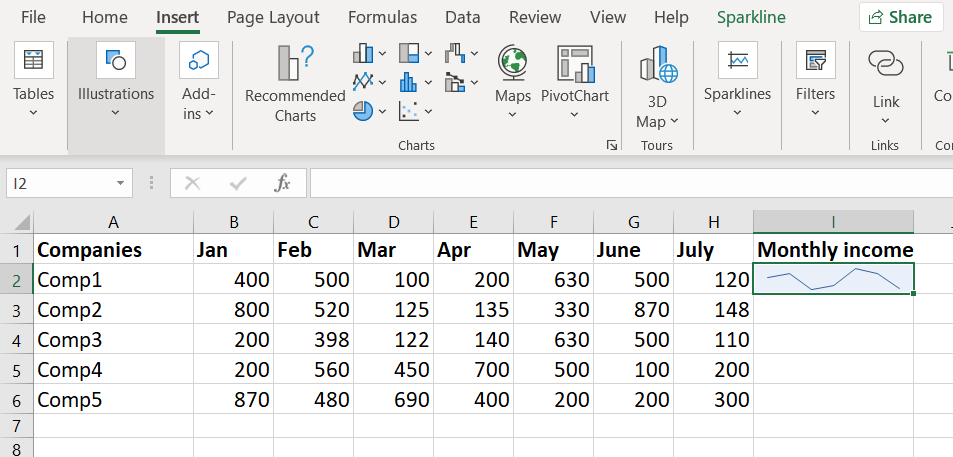This screenshot has width=953, height=457.
Task: Expand the PivotChart dropdown
Action: (575, 114)
